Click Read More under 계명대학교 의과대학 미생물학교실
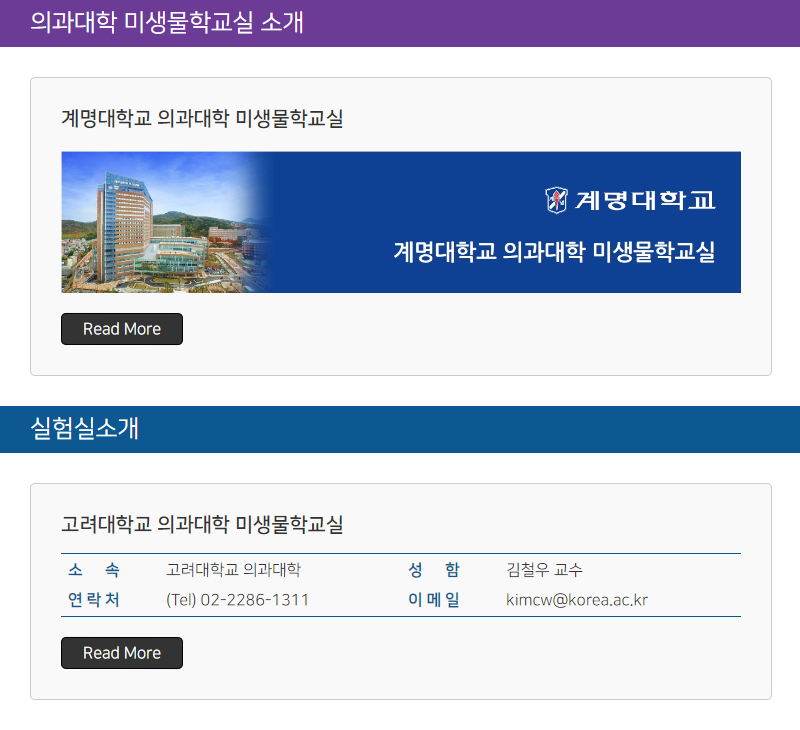Image resolution: width=800 pixels, height=730 pixels. (122, 329)
